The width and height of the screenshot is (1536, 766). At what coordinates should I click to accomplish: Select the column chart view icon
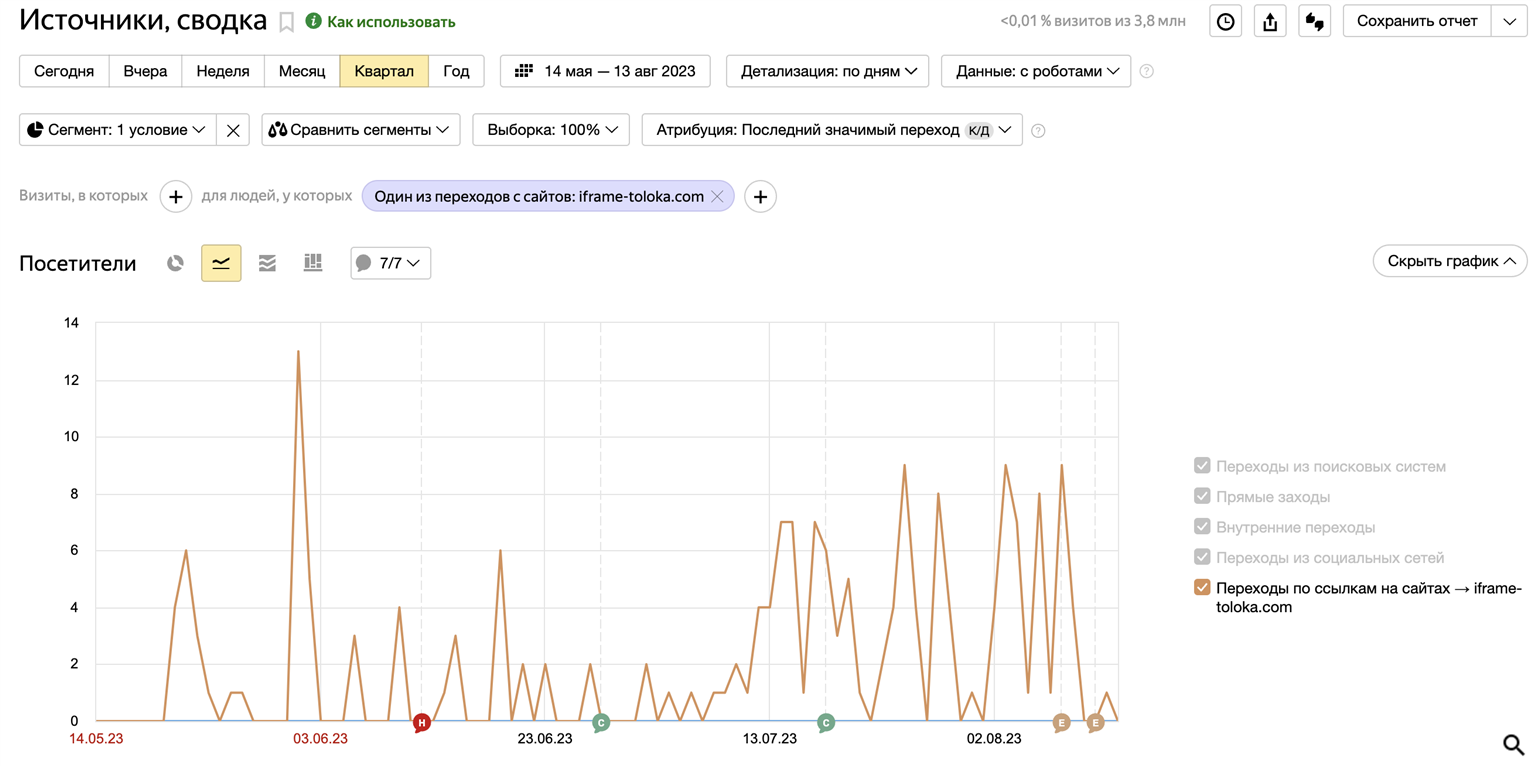(313, 263)
